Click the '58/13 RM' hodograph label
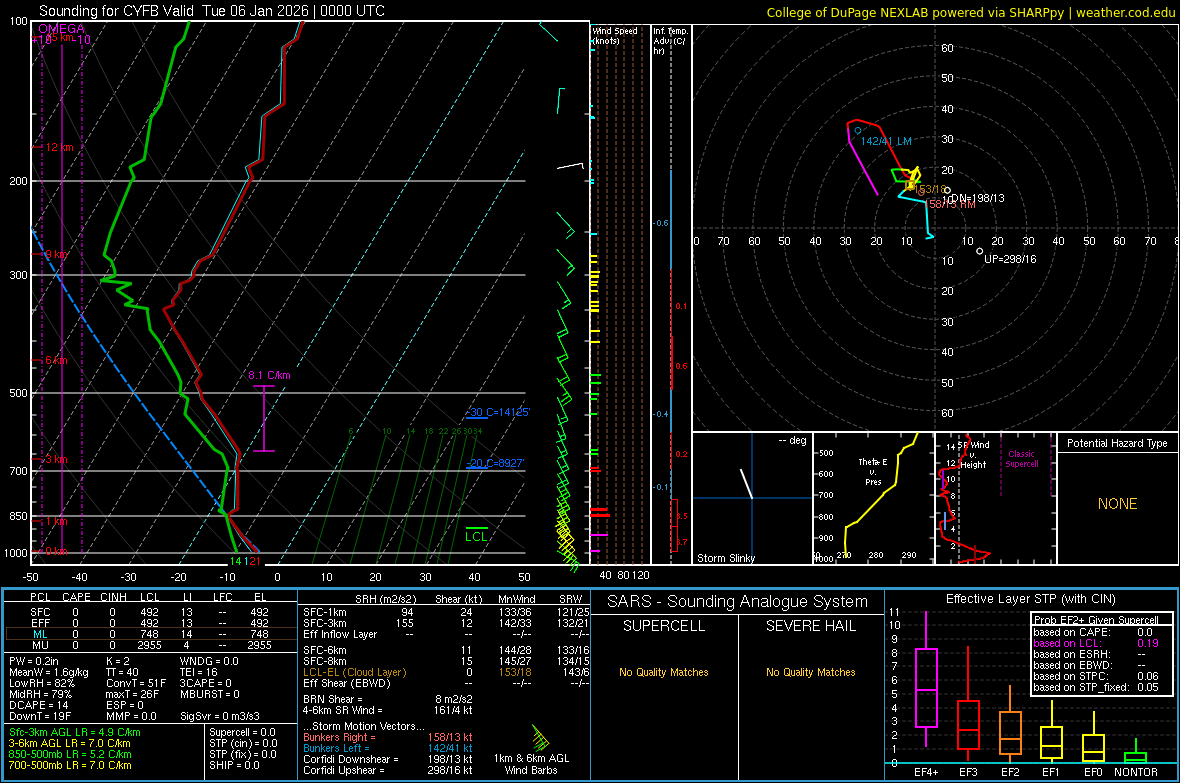The image size is (1180, 783). [x=952, y=205]
